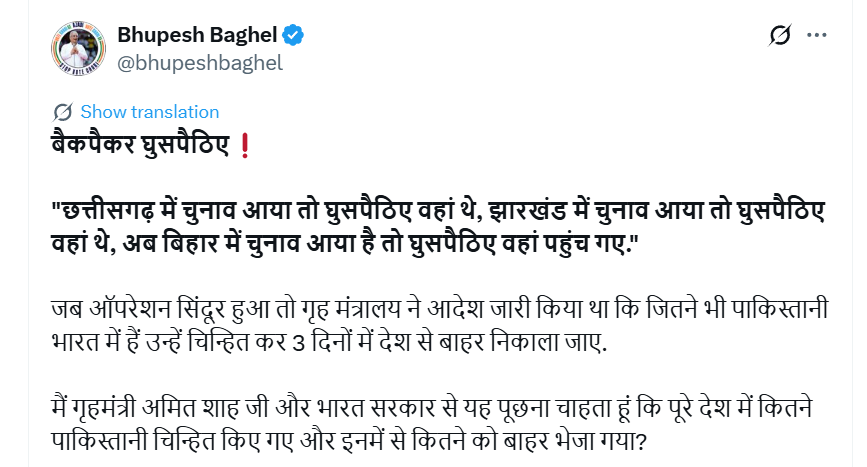Click the Show translation link
Image resolution: width=867 pixels, height=467 pixels.
click(149, 112)
